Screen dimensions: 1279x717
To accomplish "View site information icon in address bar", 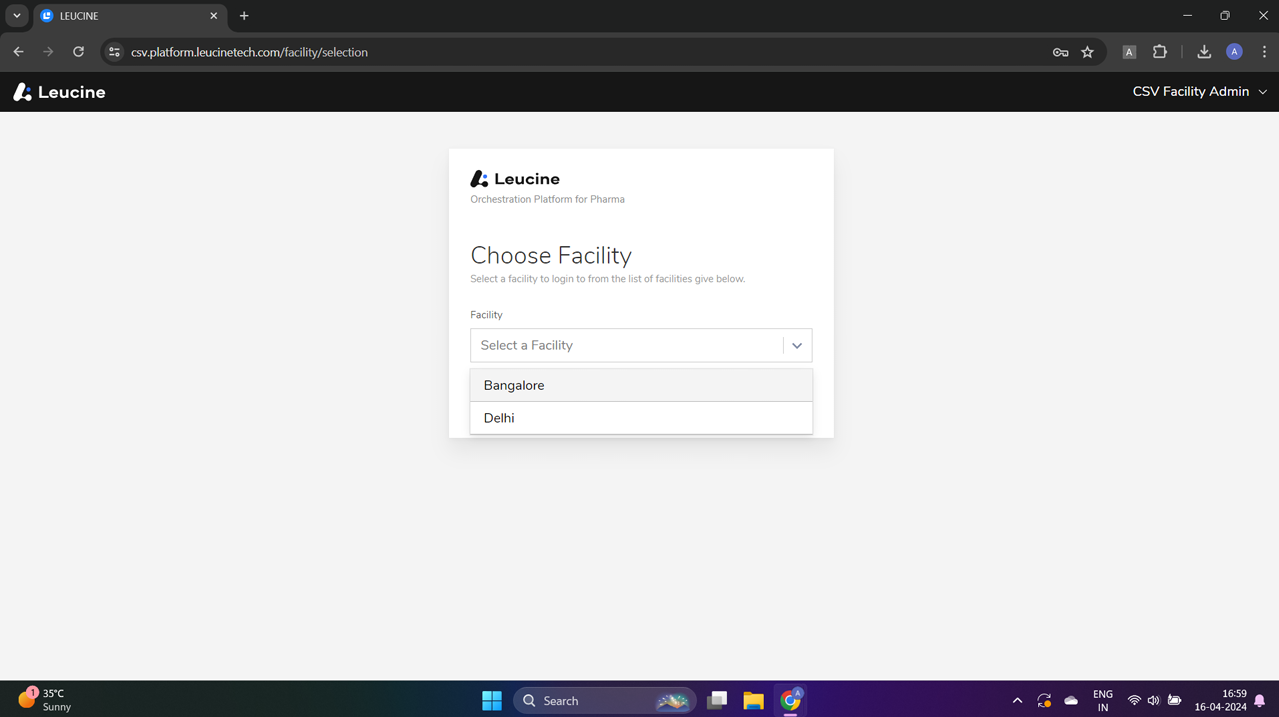I will pos(114,52).
